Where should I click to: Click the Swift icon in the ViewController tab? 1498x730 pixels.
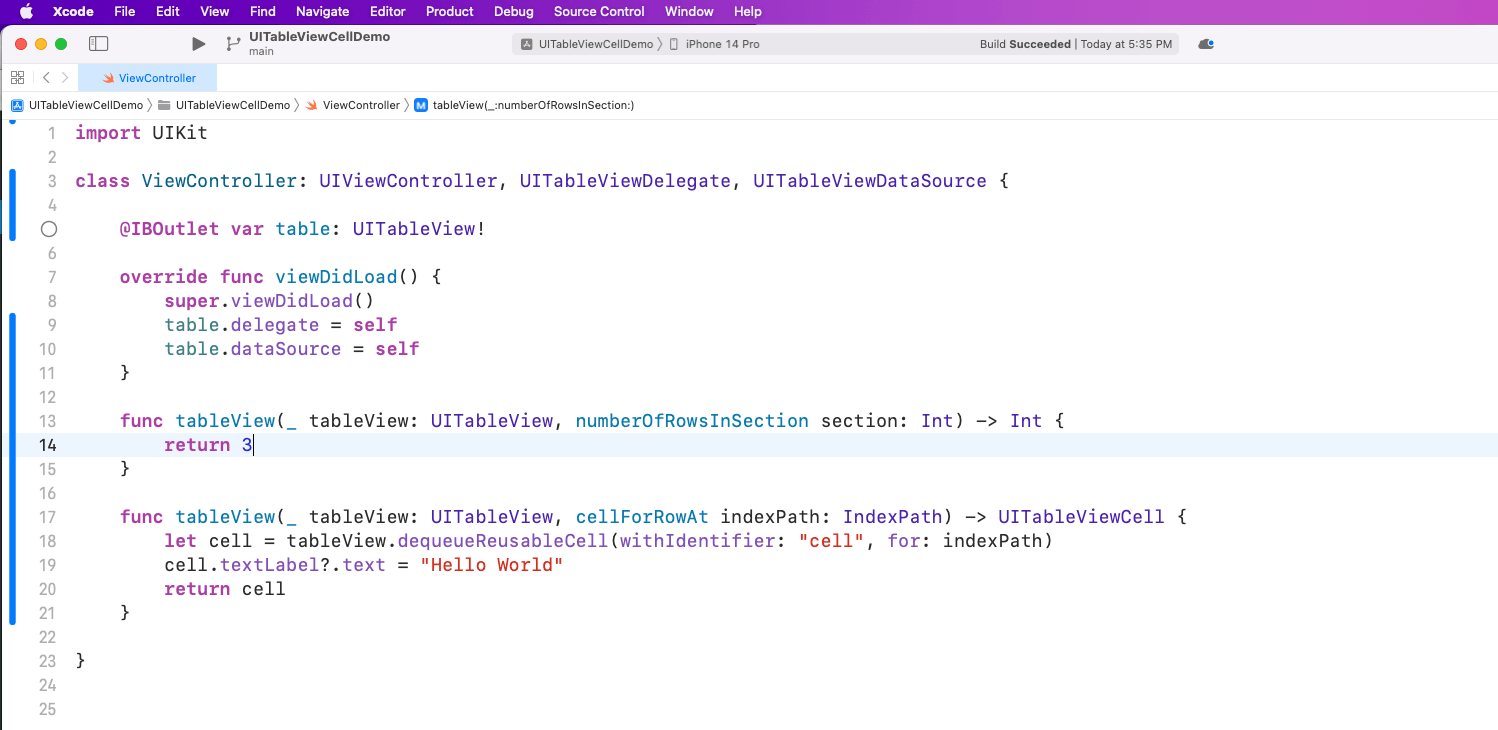click(108, 77)
